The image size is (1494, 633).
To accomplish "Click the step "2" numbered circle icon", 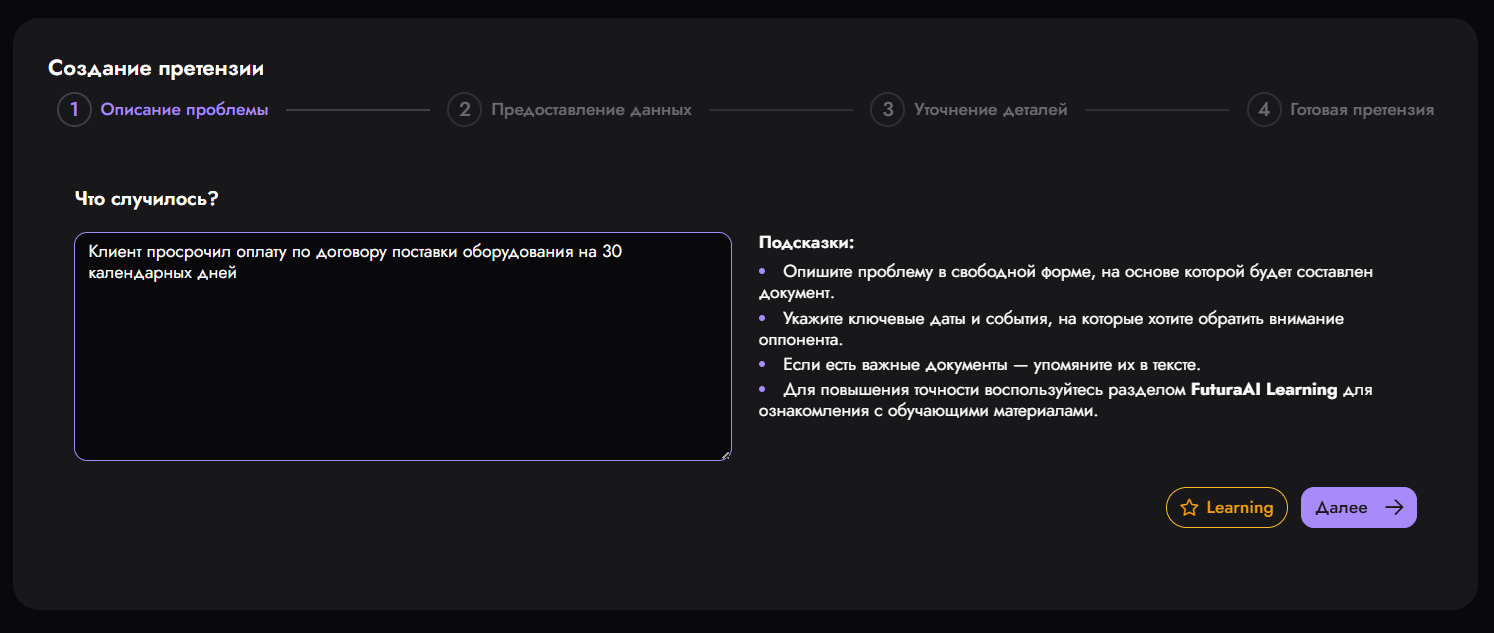I will pos(464,110).
